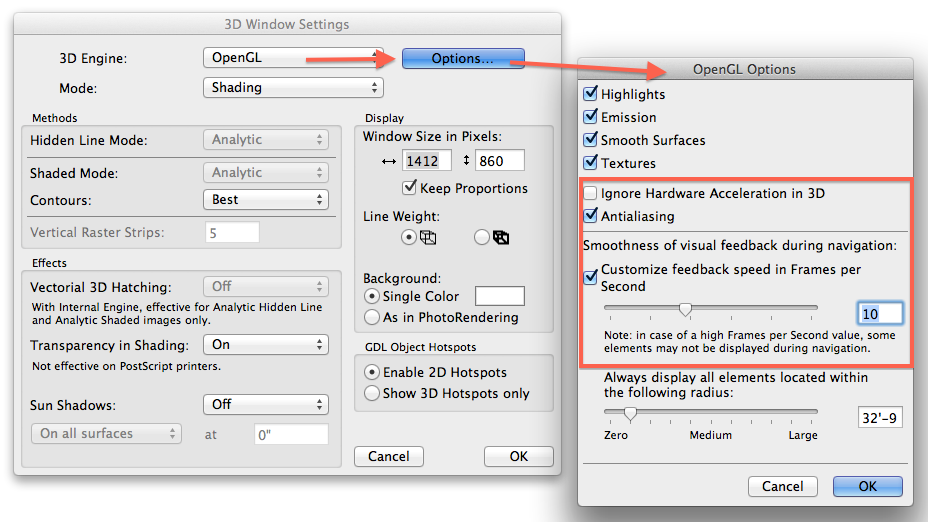Choose As in PhotoRendering background option
Screen dimensions: 928x522
click(371, 317)
